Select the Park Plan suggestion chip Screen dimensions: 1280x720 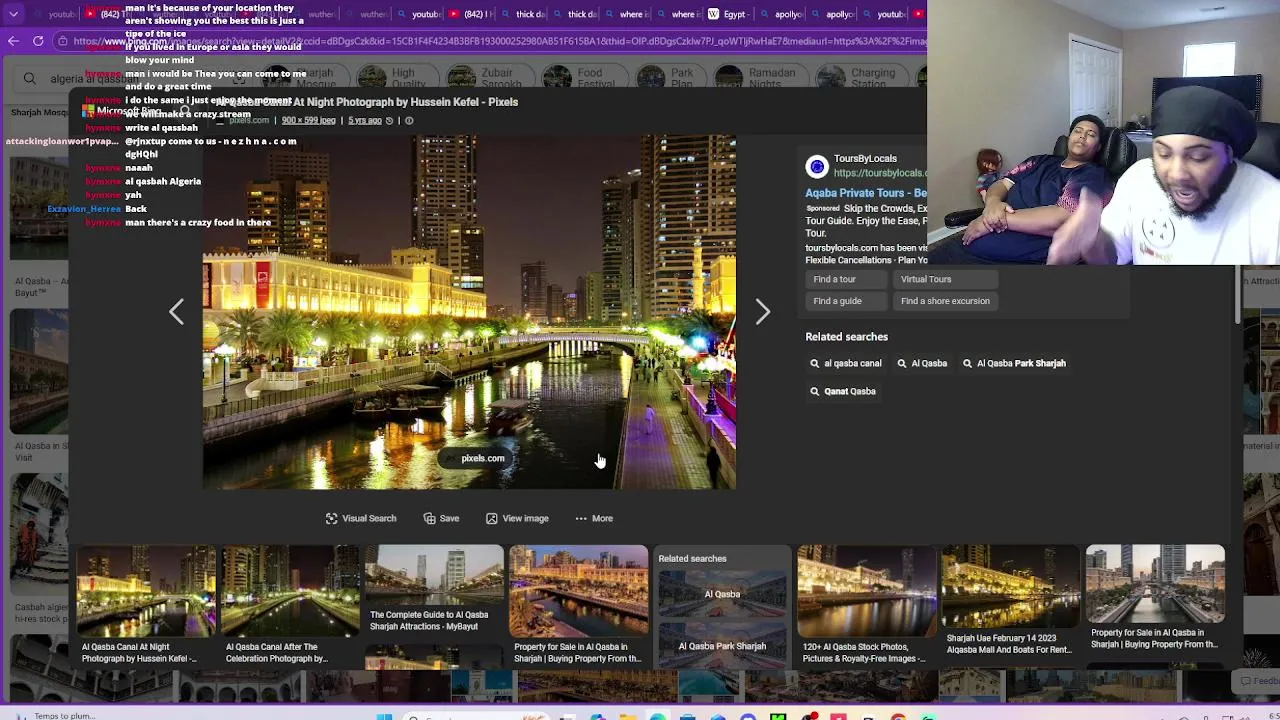coord(669,78)
